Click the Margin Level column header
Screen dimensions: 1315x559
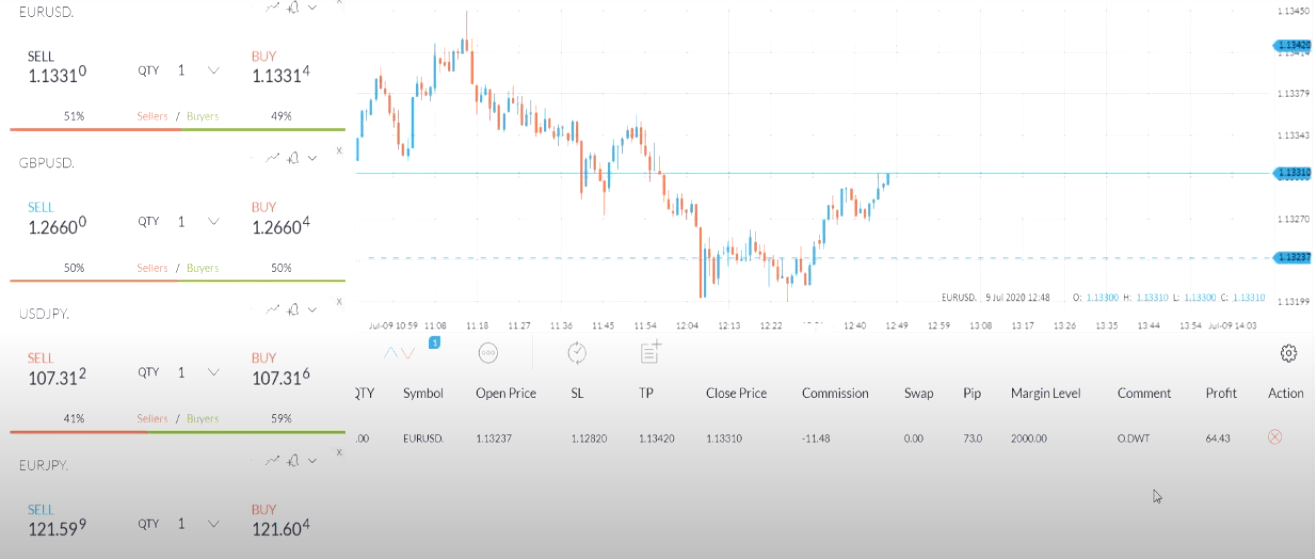tap(1046, 393)
